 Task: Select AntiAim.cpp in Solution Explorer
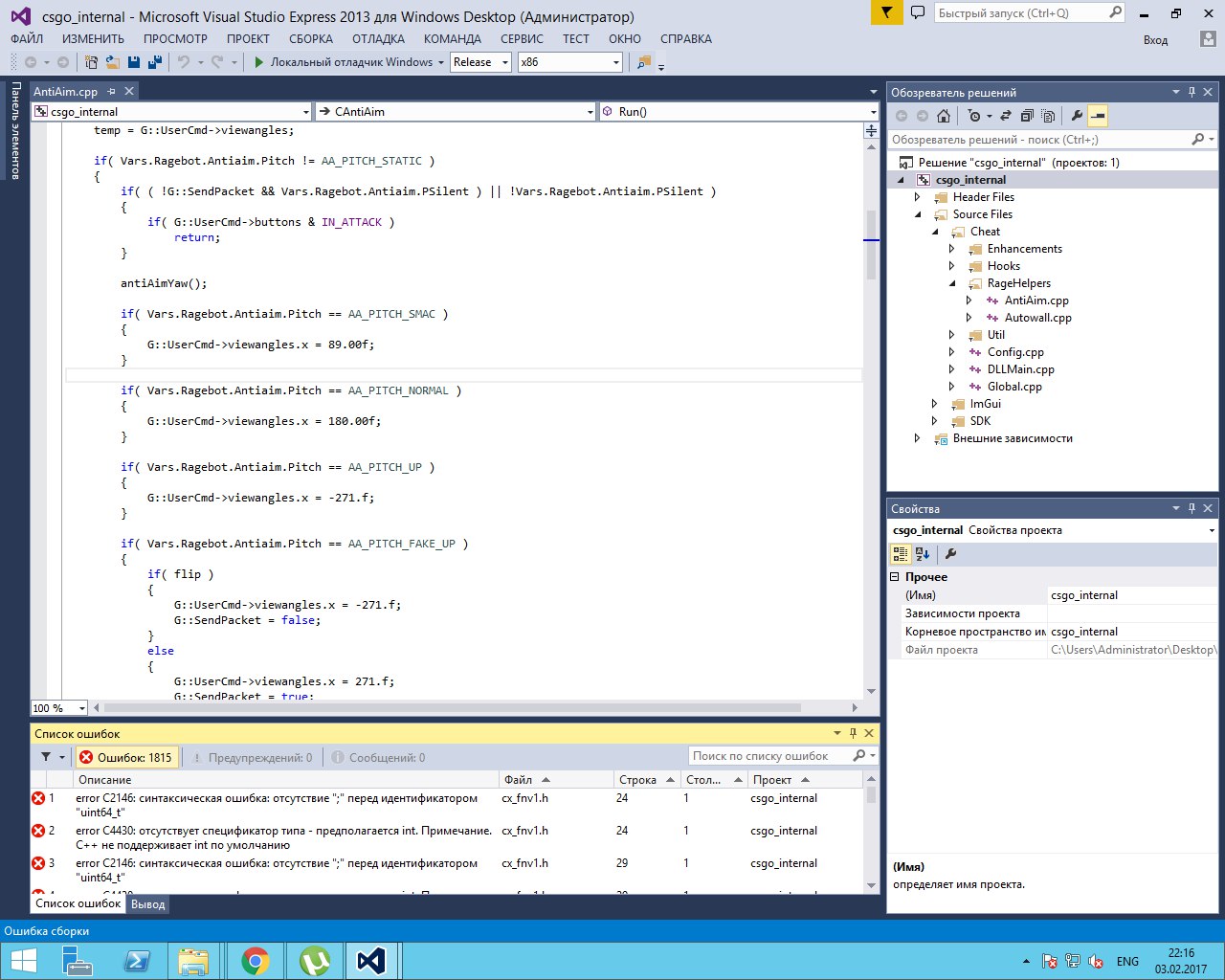pyautogui.click(x=1036, y=301)
